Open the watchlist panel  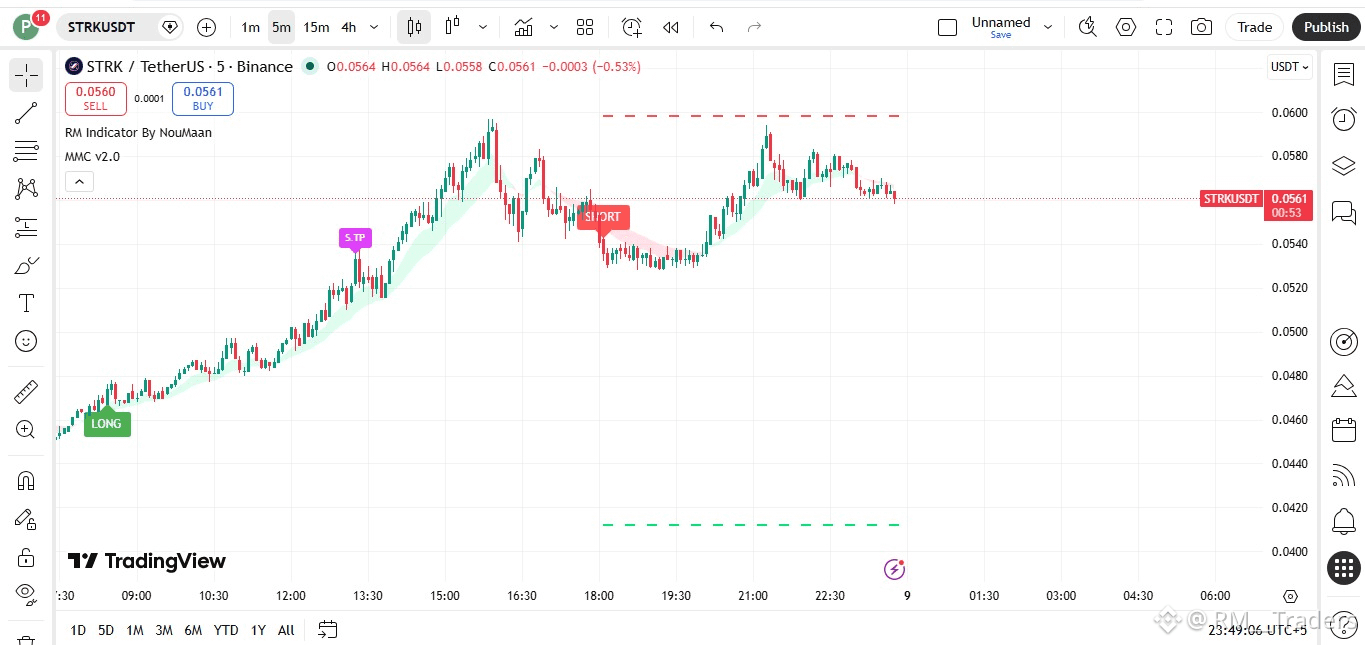pos(1344,74)
